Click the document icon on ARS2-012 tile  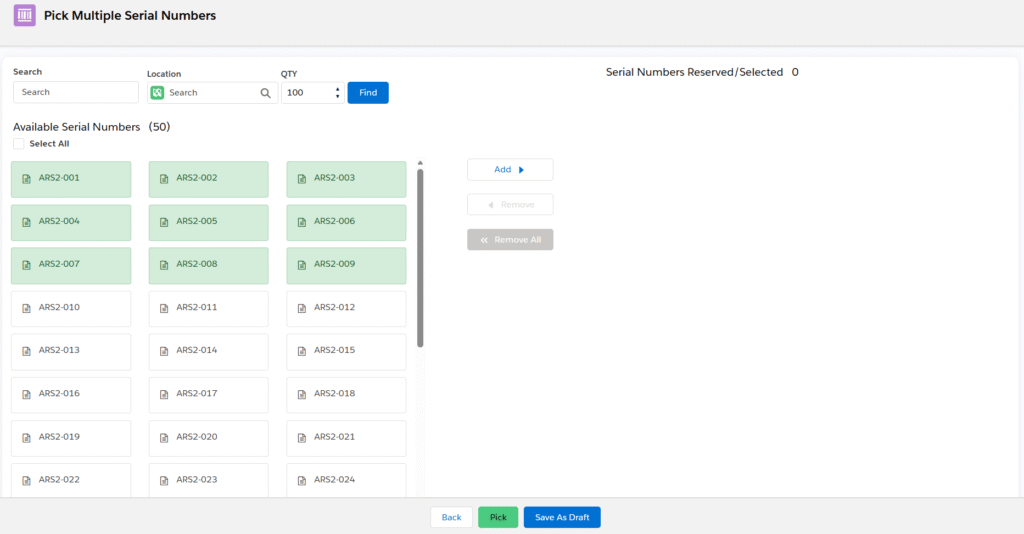302,308
